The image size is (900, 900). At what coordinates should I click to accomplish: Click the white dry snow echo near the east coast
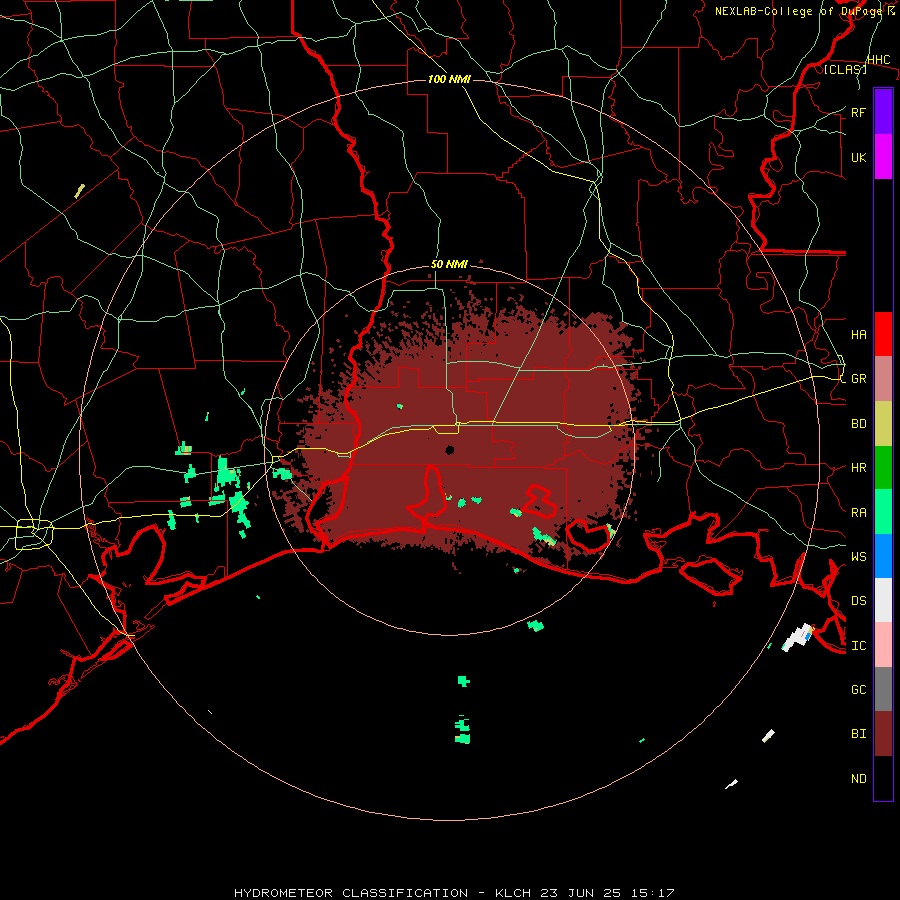798,637
